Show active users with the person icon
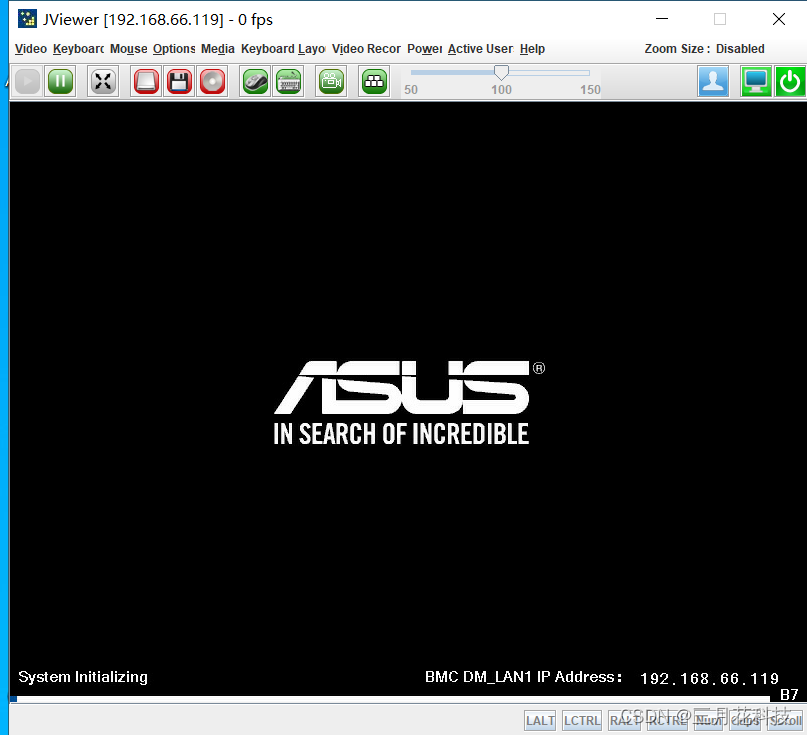Image resolution: width=807 pixels, height=735 pixels. [x=713, y=81]
